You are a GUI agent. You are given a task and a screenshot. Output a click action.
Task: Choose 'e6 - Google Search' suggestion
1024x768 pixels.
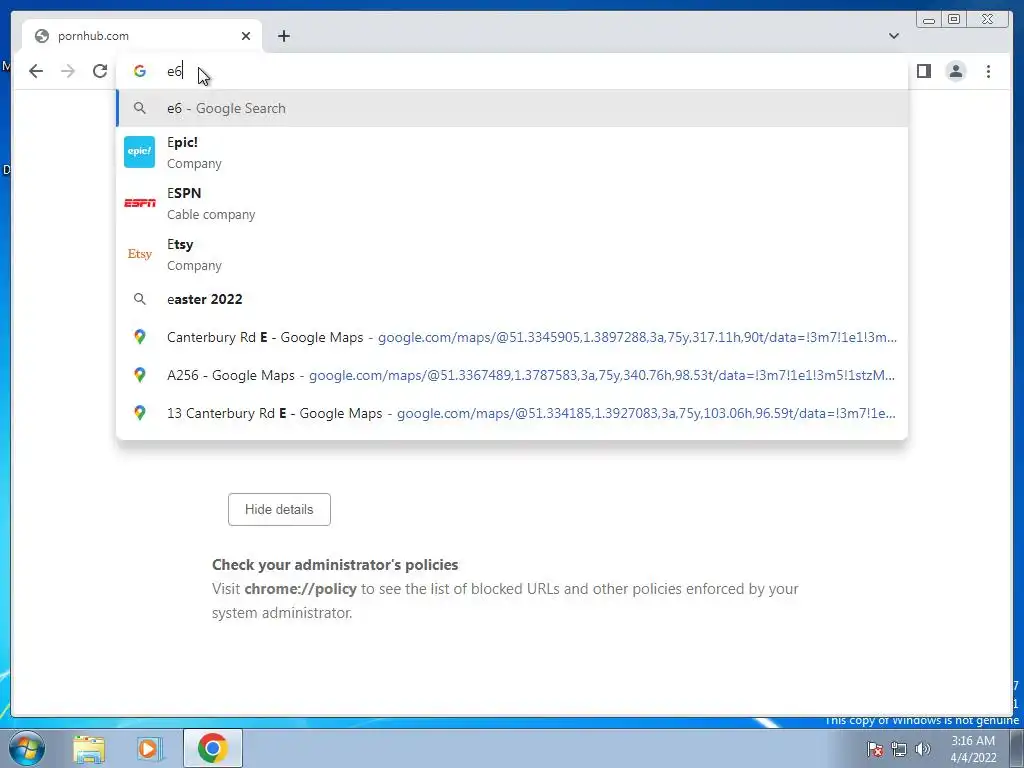(x=512, y=108)
